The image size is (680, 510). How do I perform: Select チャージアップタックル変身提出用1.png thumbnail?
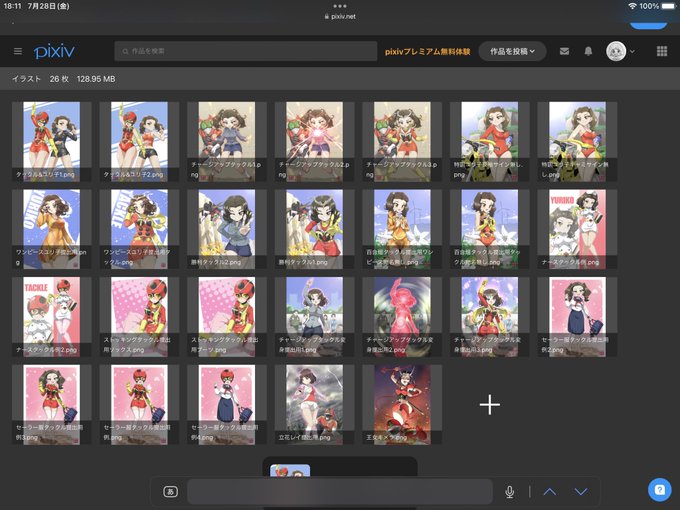(314, 317)
